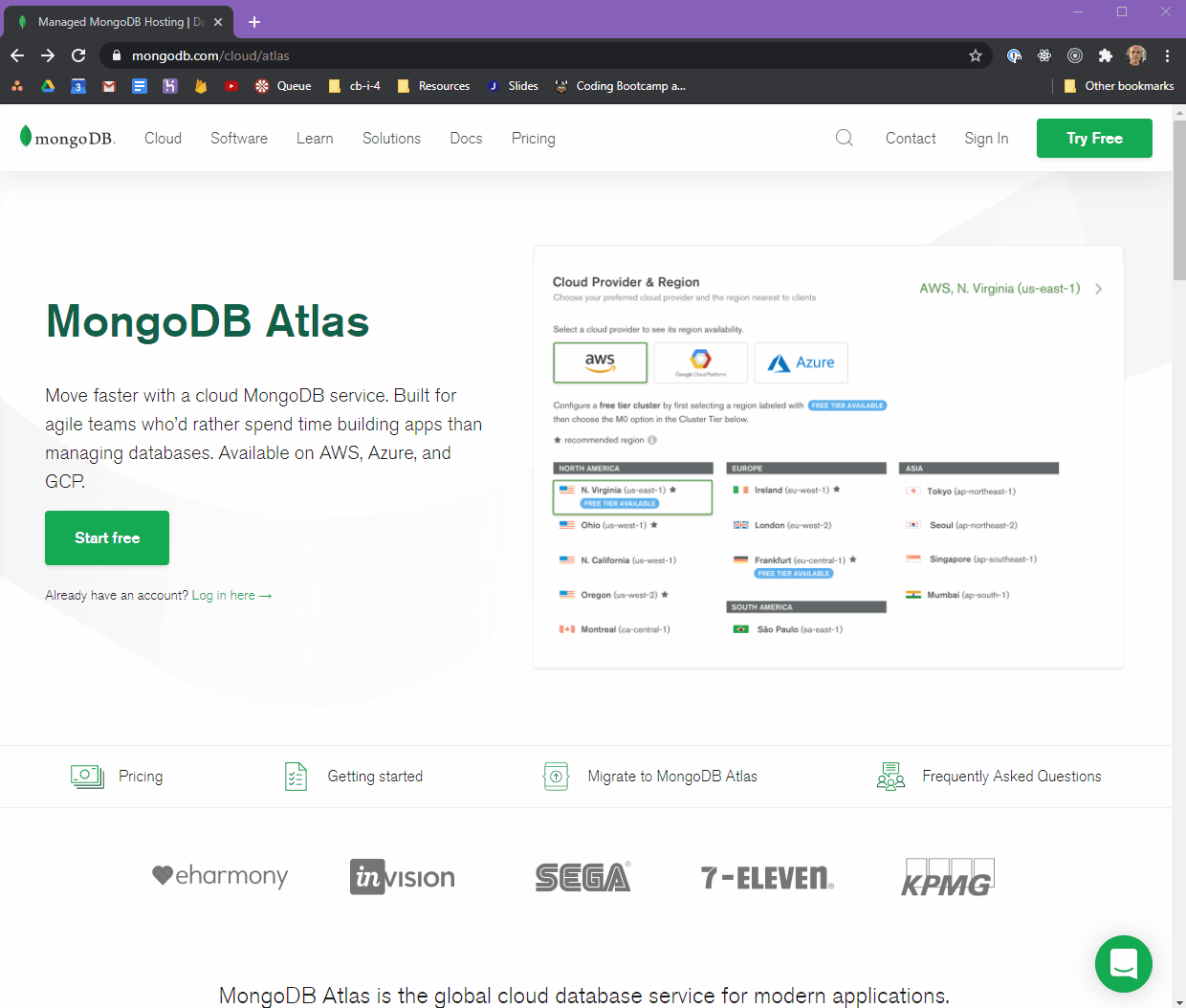Open the cb-i-4 bookmarks folder
This screenshot has height=1008, width=1186.
[x=354, y=86]
